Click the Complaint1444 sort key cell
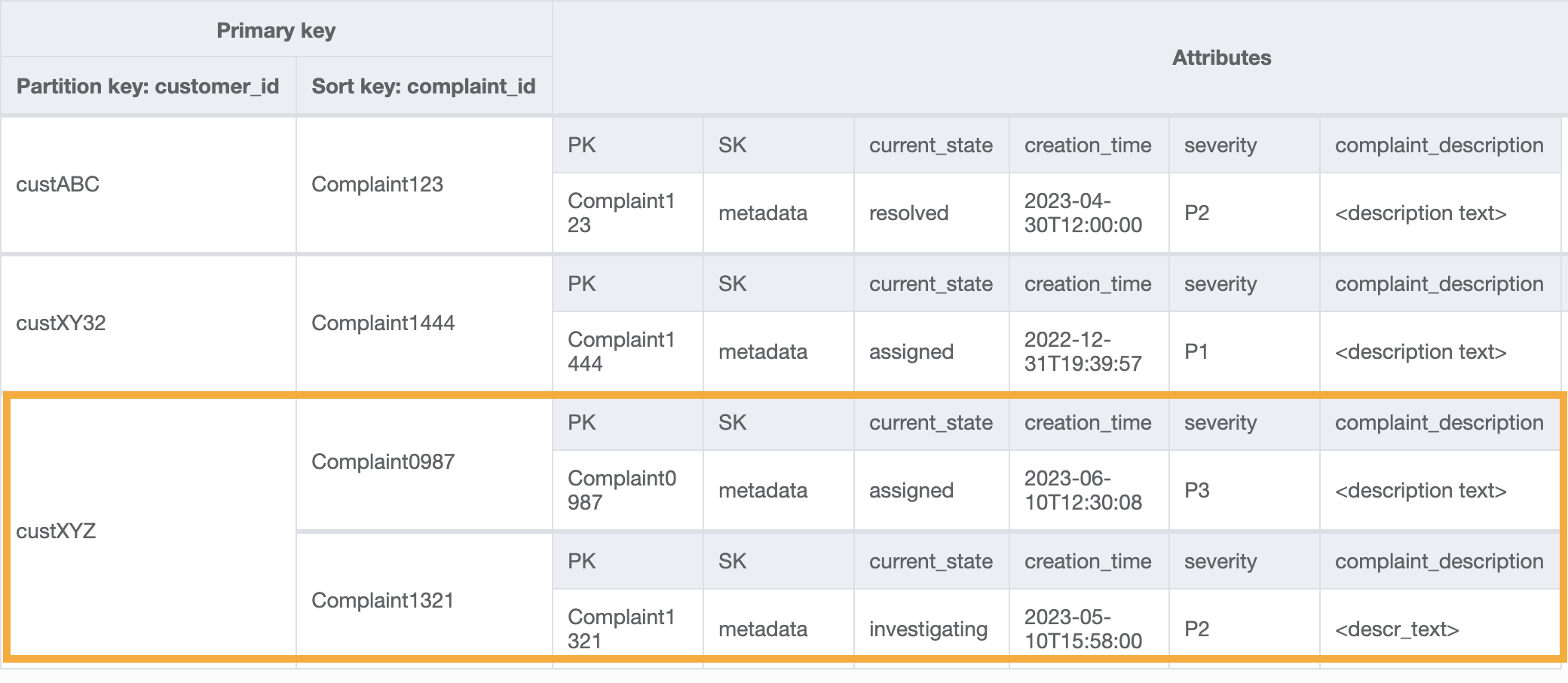 pos(383,323)
